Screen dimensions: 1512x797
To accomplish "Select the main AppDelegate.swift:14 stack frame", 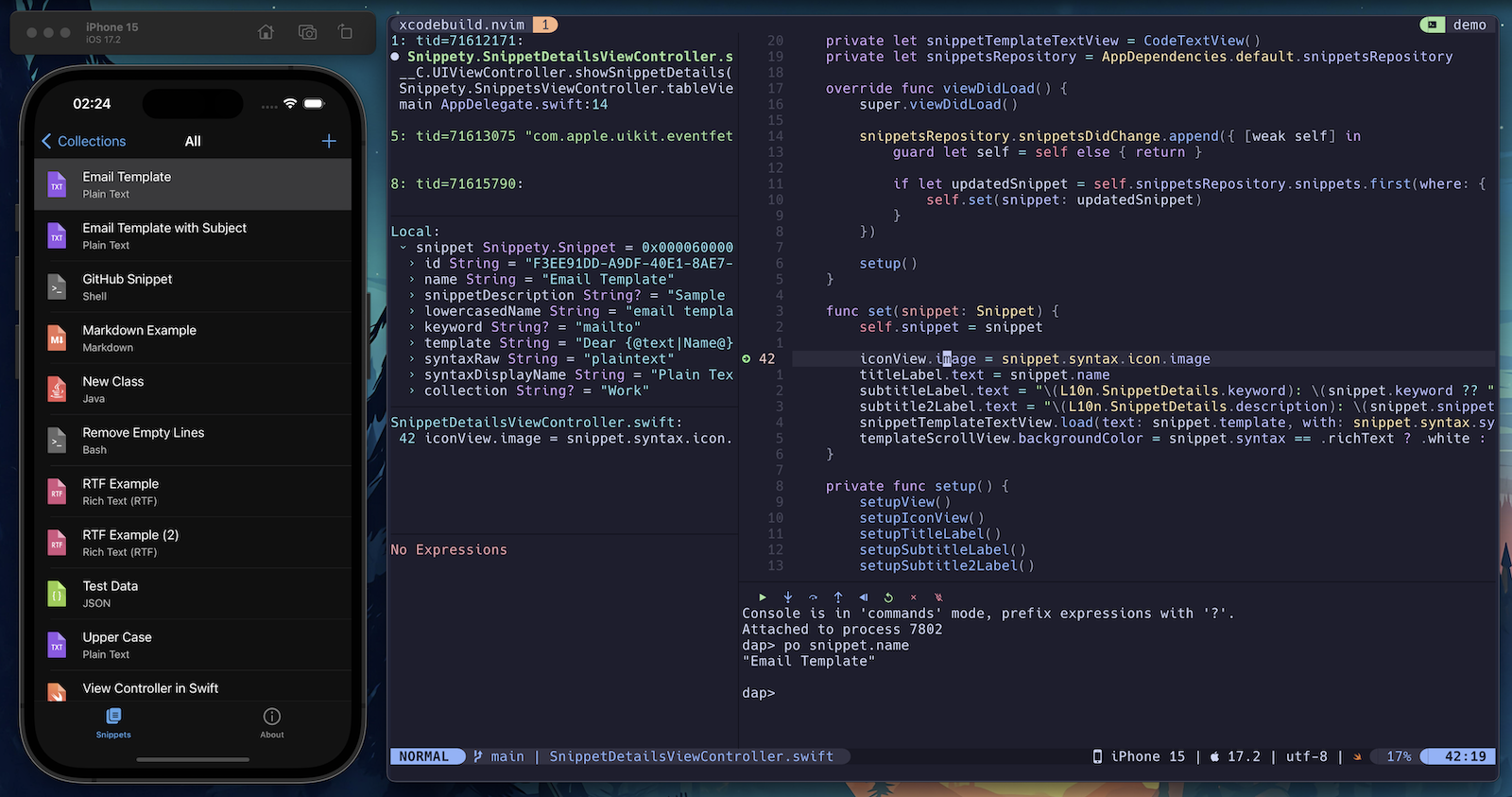I will tap(504, 104).
